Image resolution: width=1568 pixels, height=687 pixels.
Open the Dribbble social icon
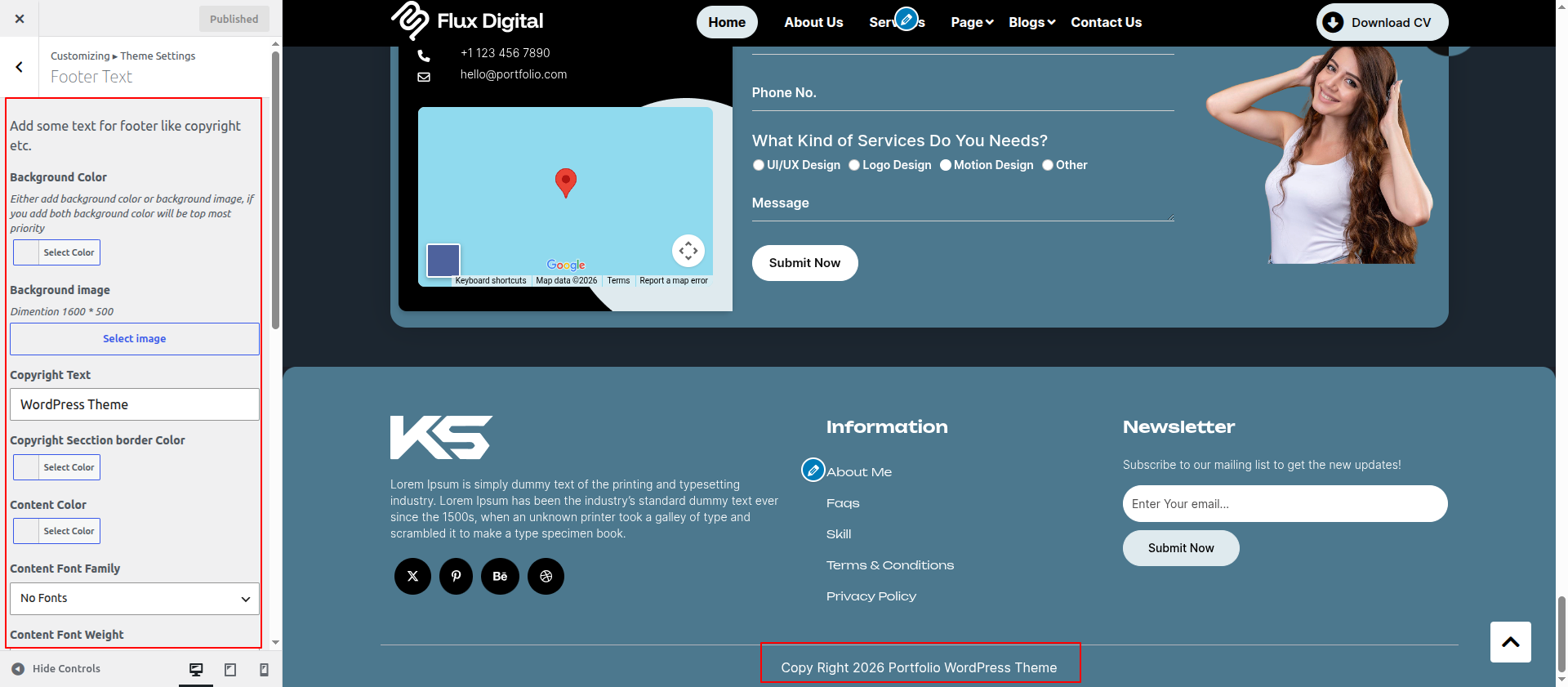pos(546,577)
